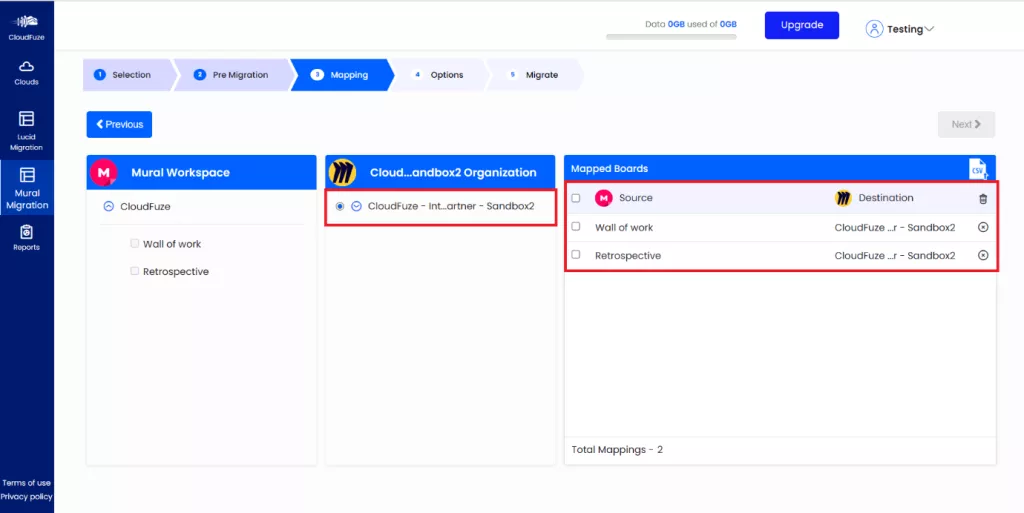Check the Retrospective mapped row
Viewport: 1024px width, 513px height.
click(x=576, y=255)
